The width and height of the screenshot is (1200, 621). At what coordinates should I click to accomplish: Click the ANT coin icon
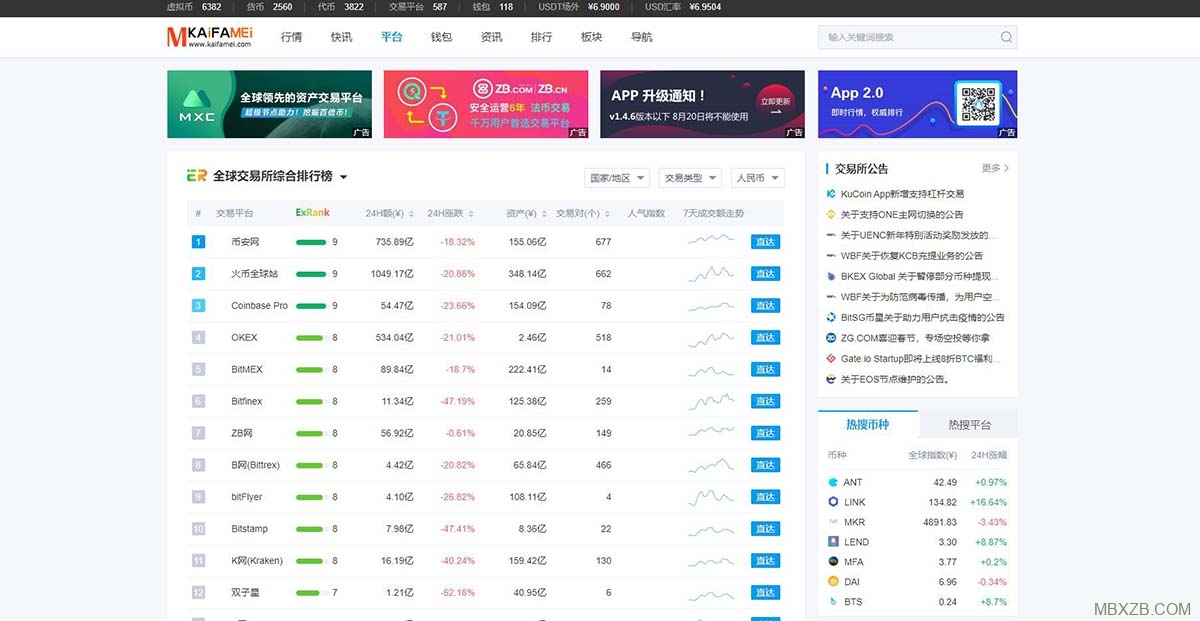[x=833, y=482]
